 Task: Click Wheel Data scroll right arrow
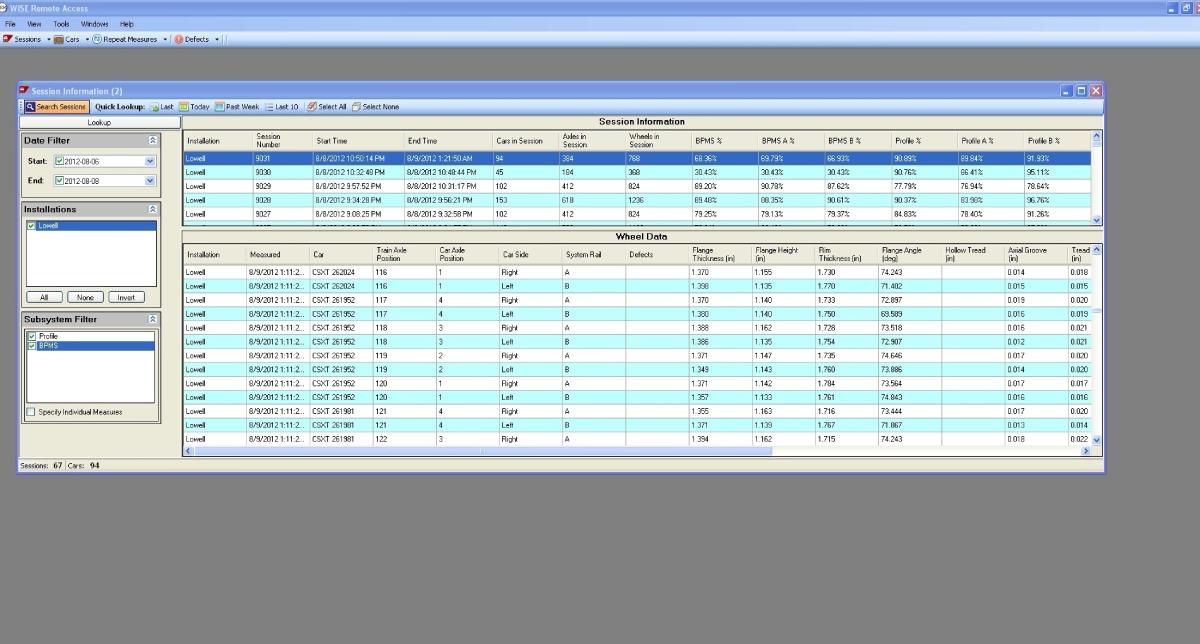[x=1086, y=452]
